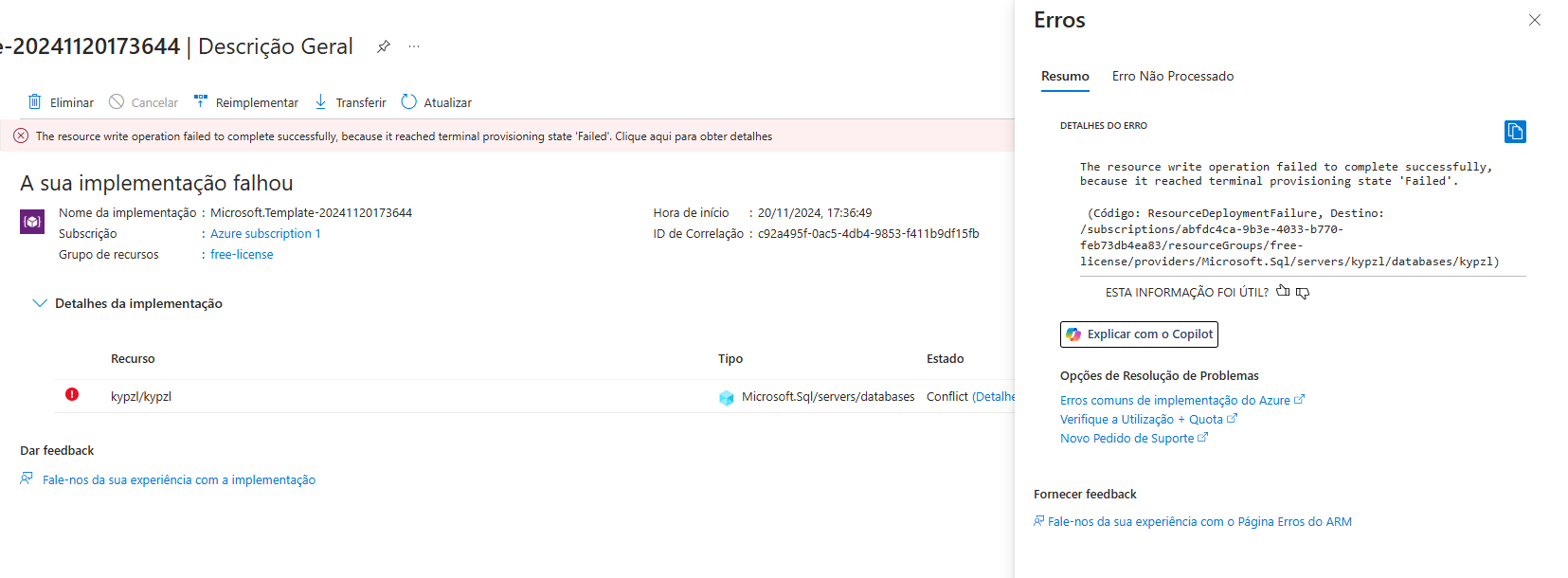1568x578 pixels.
Task: Open the free-license resource group link
Action: (242, 255)
